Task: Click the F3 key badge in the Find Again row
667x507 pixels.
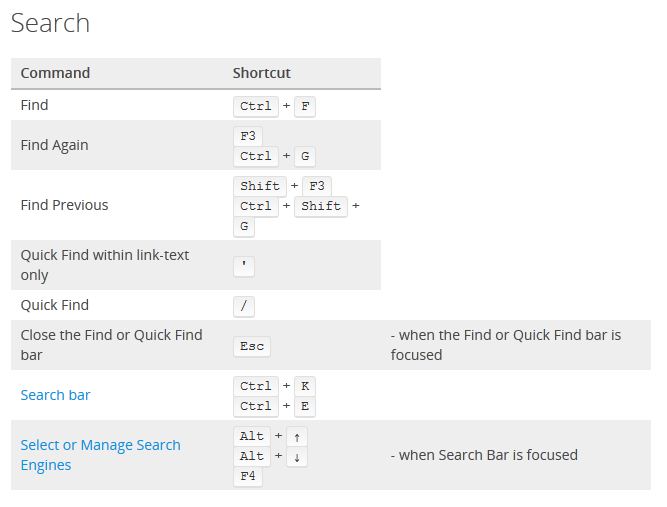Action: coord(248,136)
